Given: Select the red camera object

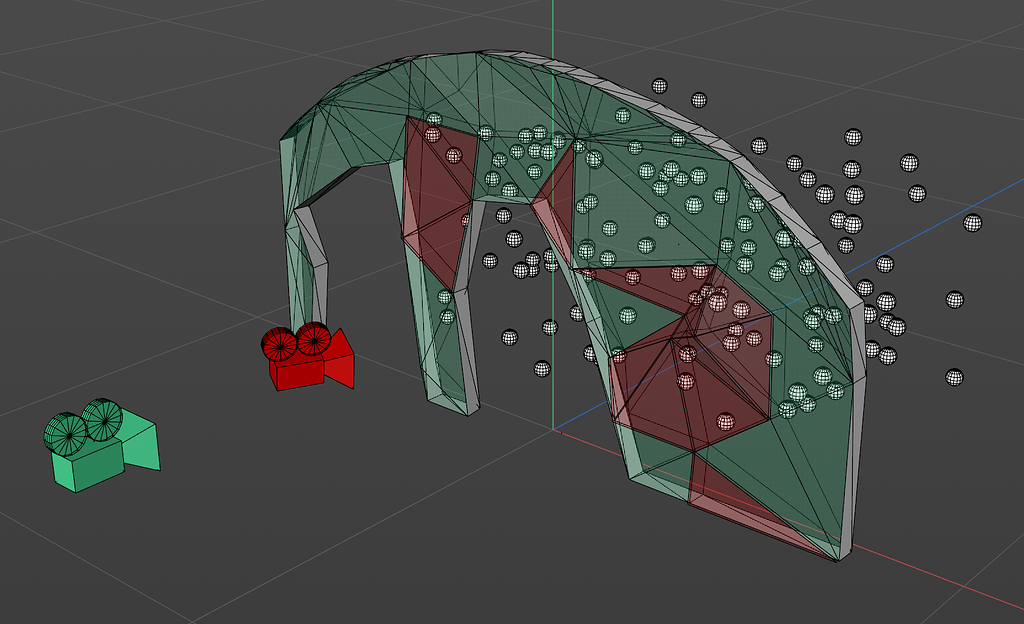Looking at the screenshot, I should 300,370.
